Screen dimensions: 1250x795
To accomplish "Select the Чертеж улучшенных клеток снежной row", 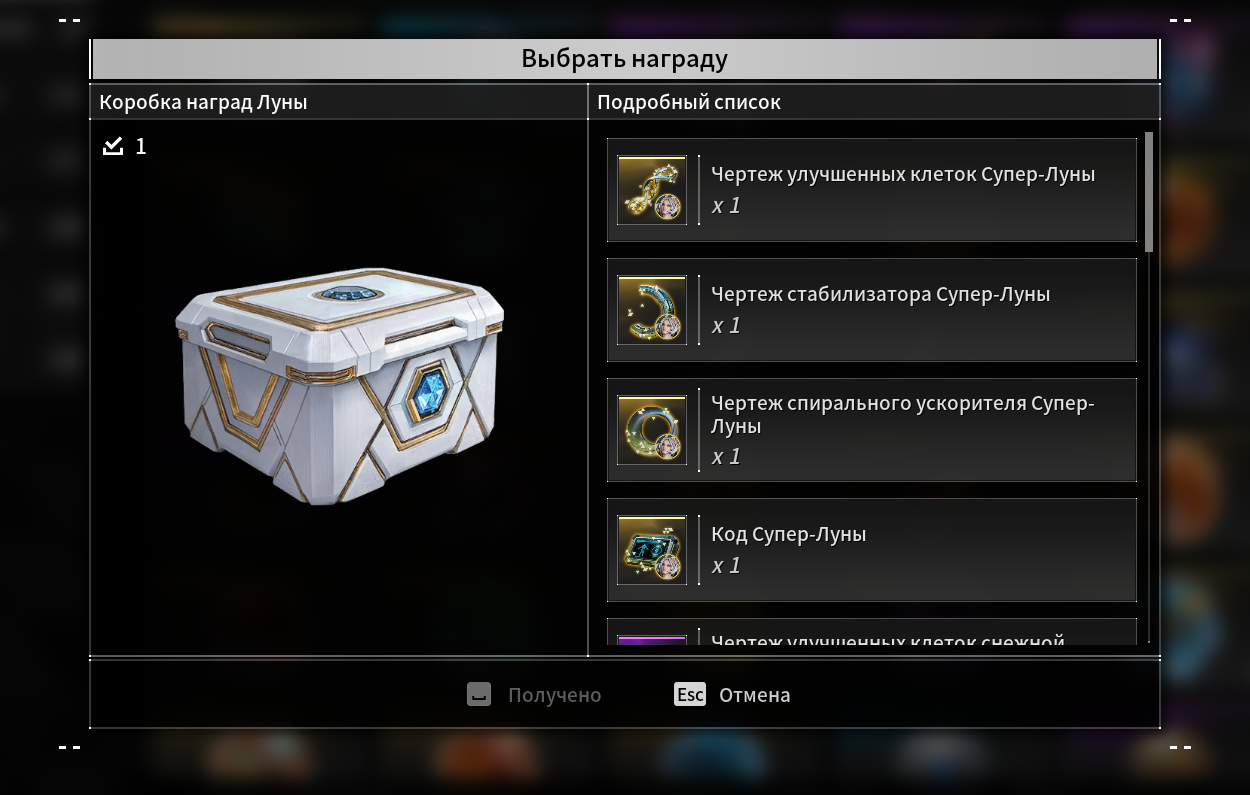I will pyautogui.click(x=872, y=632).
